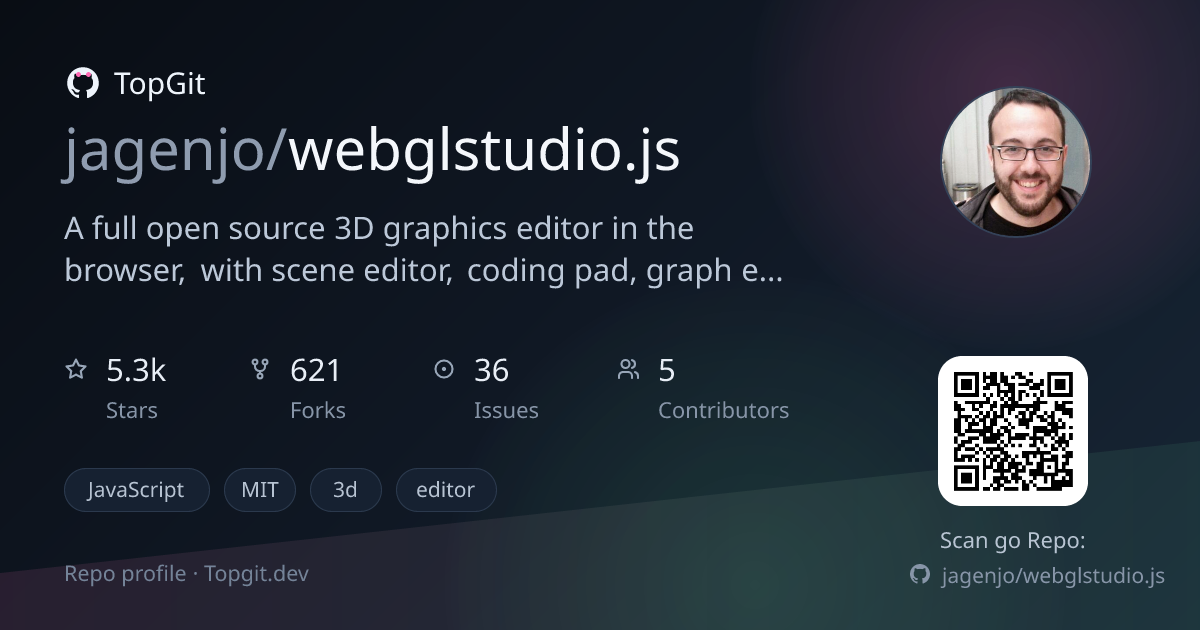
Task: Select the editor topic tag
Action: tap(446, 490)
